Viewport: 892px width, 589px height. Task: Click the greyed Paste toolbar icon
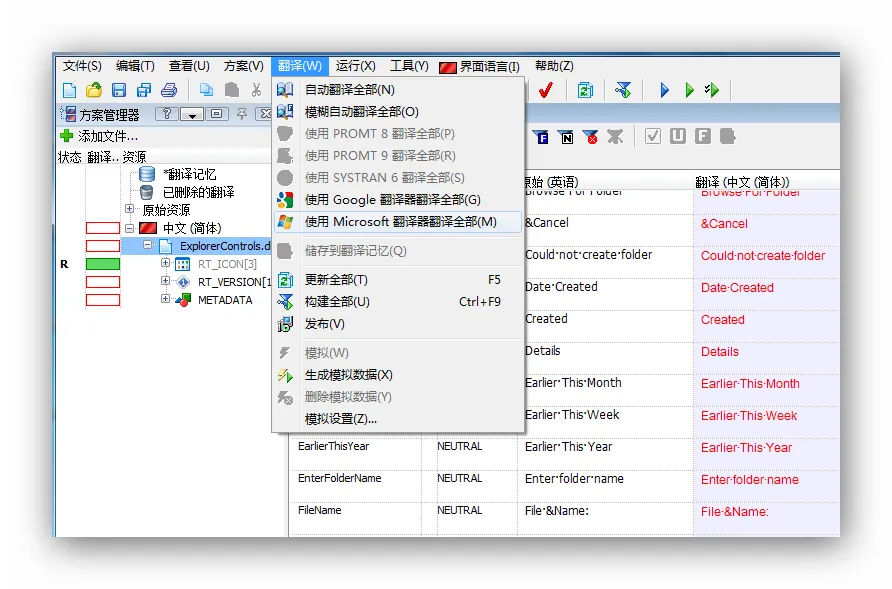pyautogui.click(x=232, y=90)
